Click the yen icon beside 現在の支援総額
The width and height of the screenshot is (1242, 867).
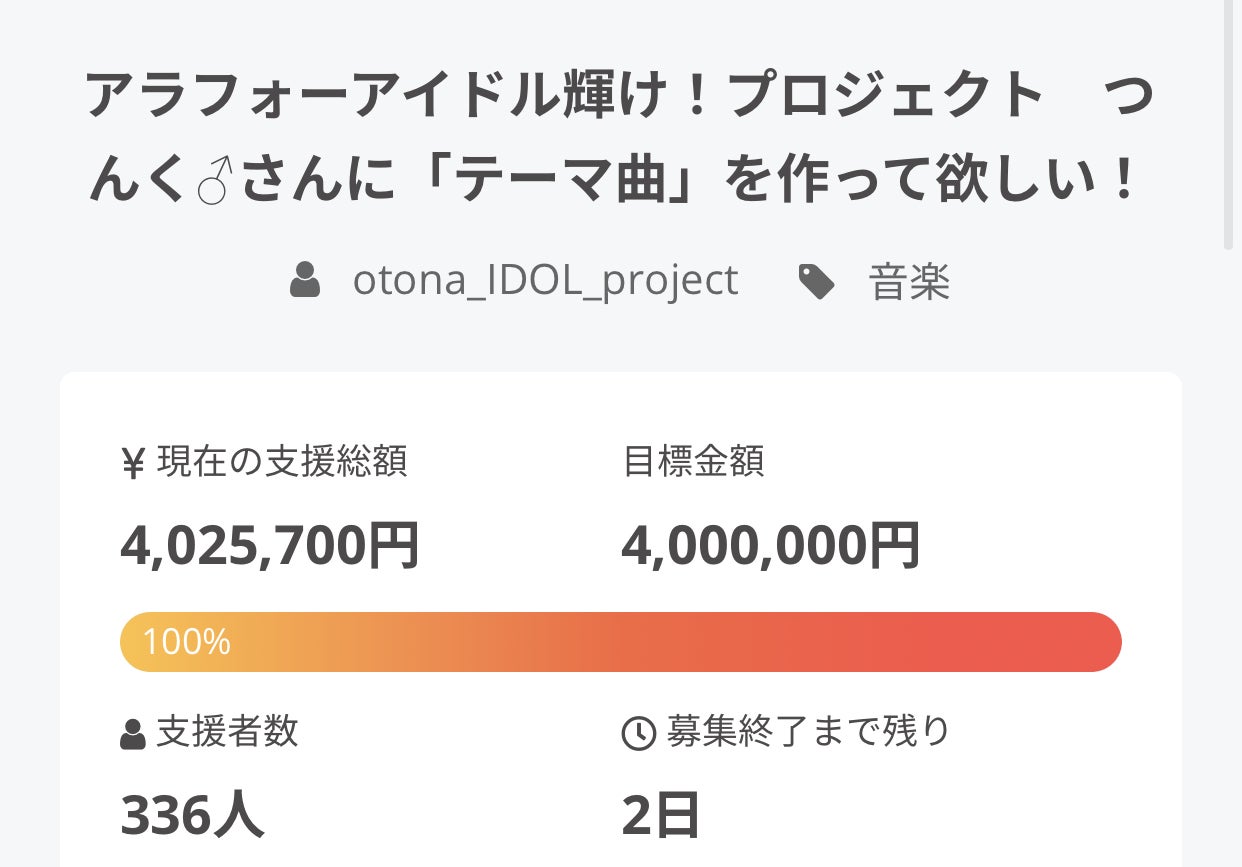click(133, 463)
